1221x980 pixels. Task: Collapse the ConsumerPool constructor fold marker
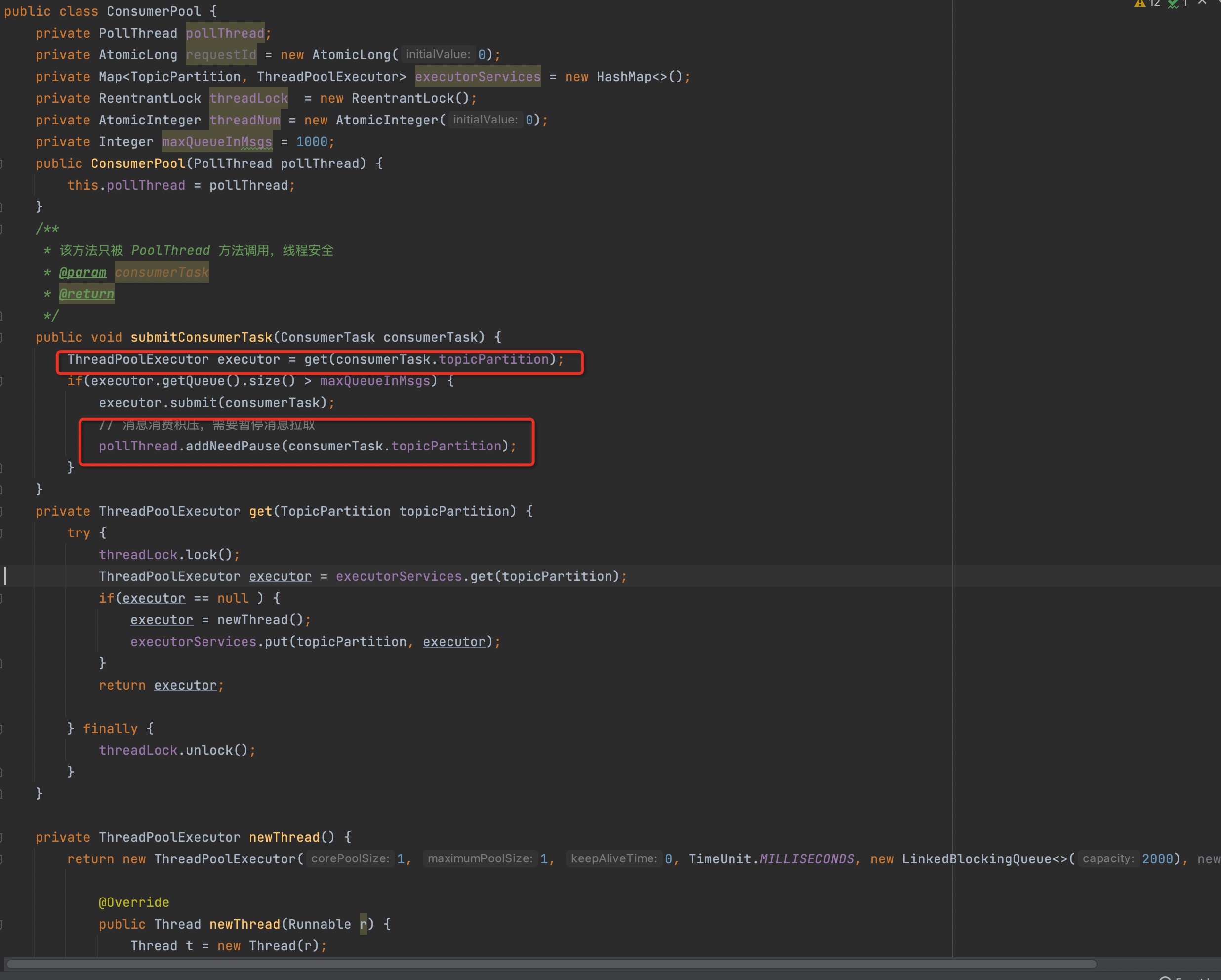1,163
